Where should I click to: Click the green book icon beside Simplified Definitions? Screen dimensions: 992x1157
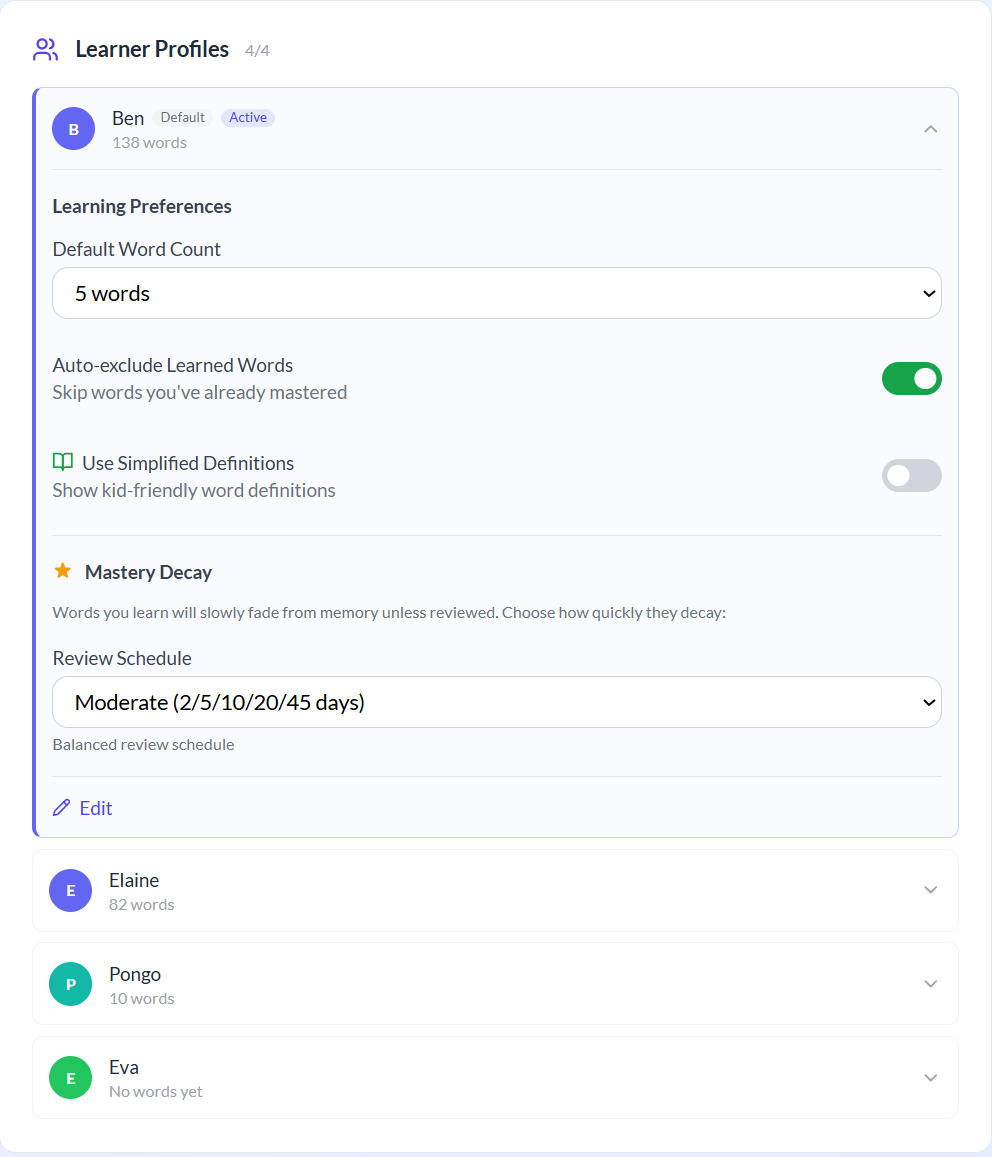tap(62, 462)
